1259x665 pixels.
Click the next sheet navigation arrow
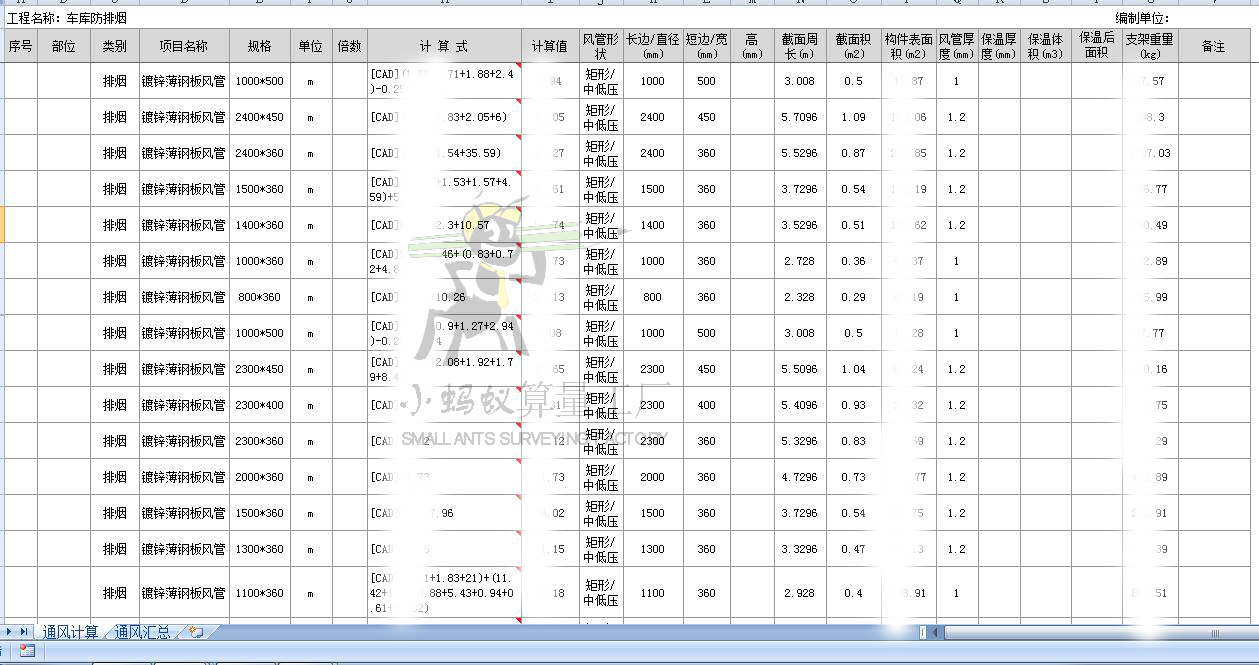[10, 632]
